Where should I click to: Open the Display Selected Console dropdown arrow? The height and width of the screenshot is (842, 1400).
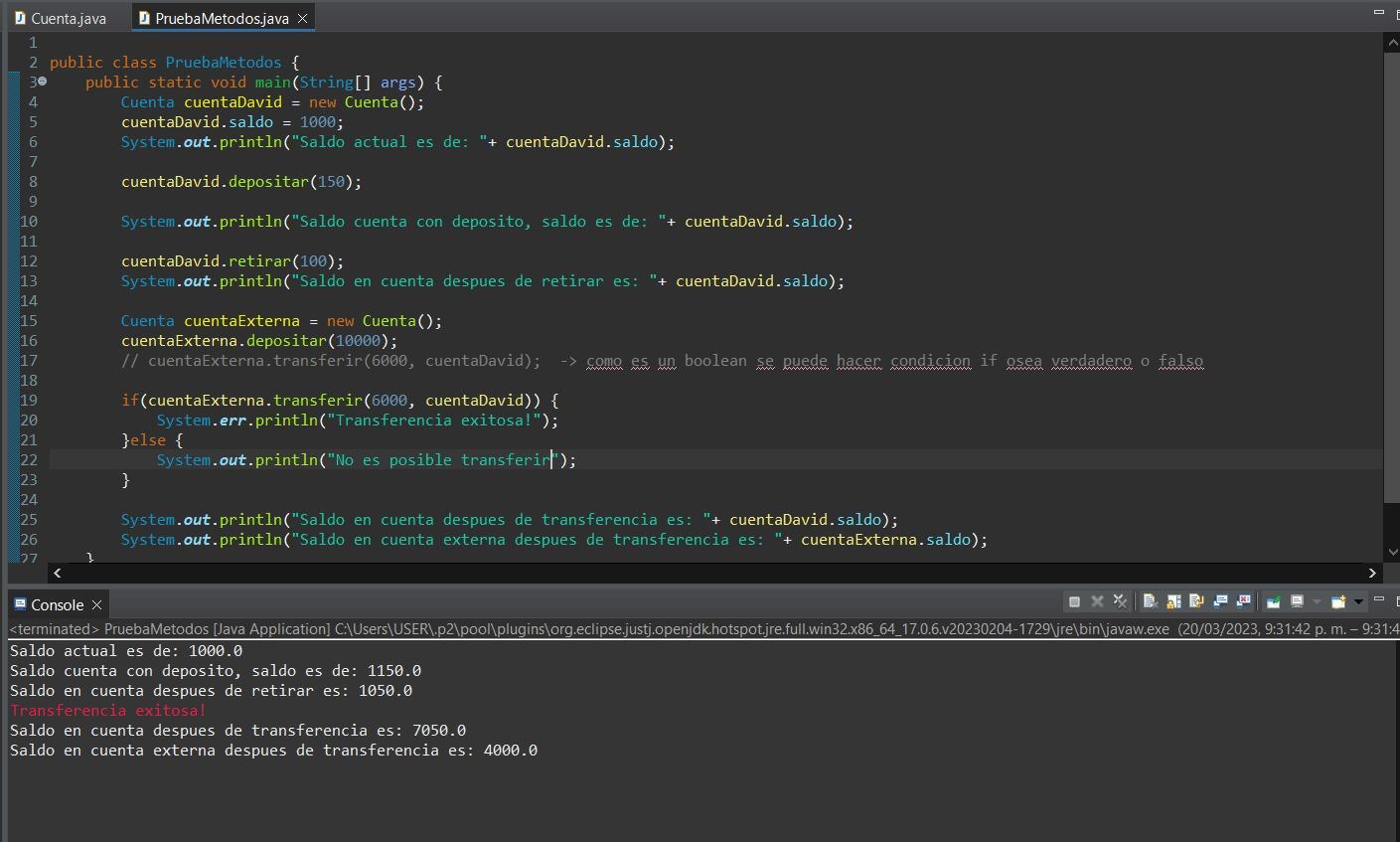tap(1317, 601)
